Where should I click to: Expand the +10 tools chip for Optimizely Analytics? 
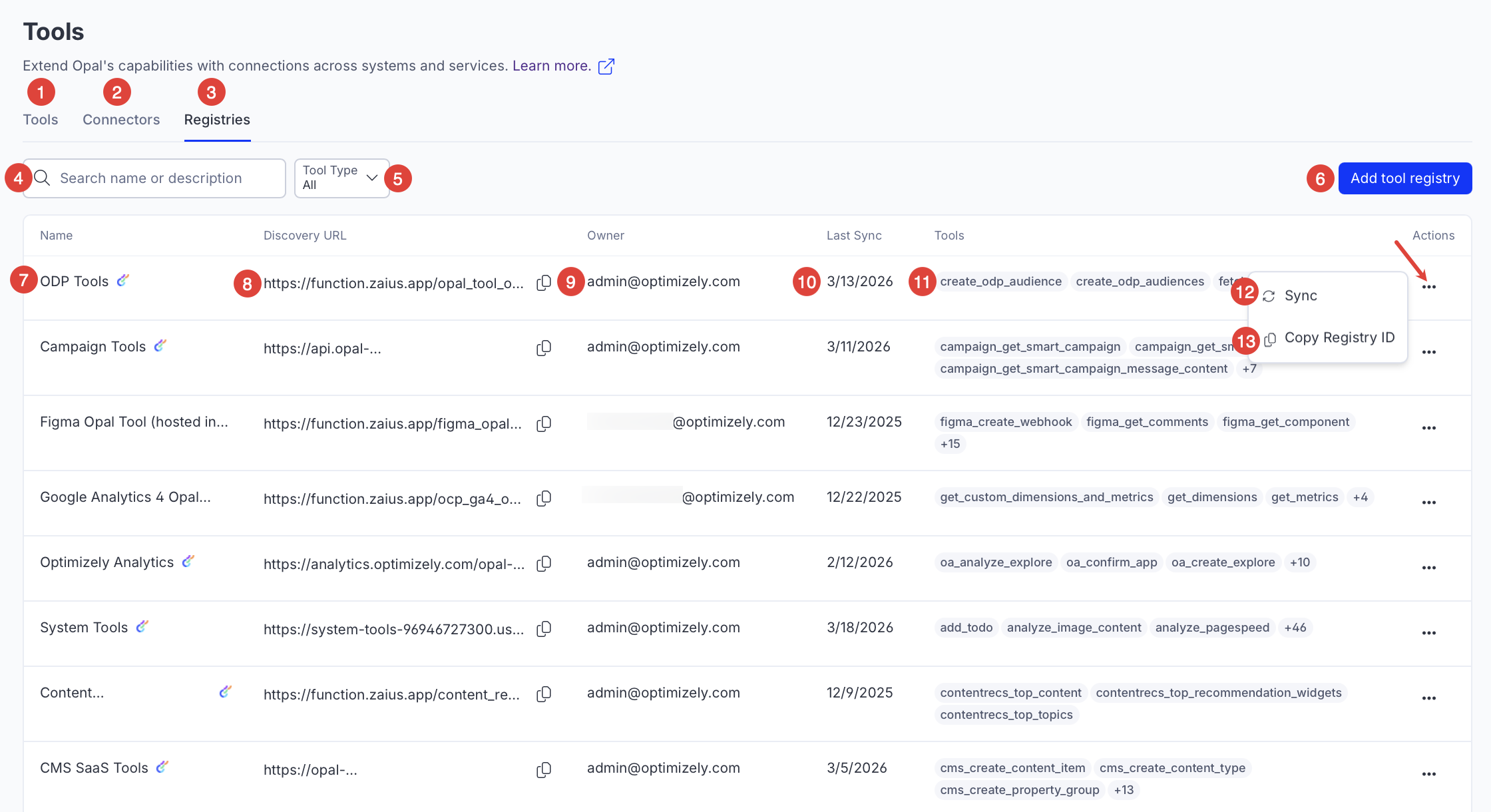click(1299, 562)
